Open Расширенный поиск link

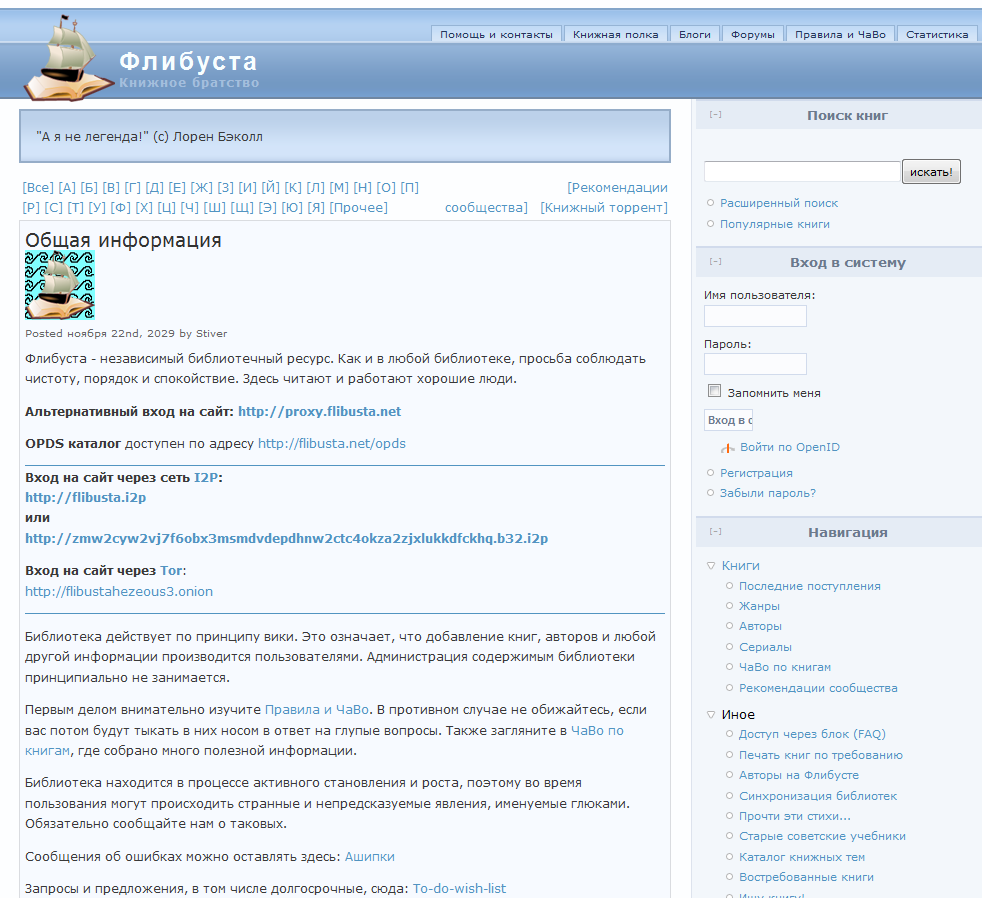click(x=778, y=203)
